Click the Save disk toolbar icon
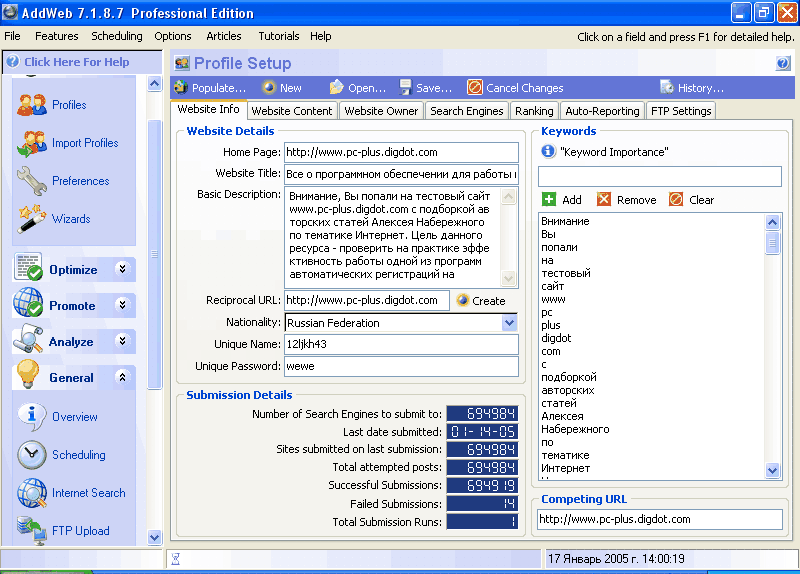This screenshot has width=800, height=574. [x=406, y=88]
